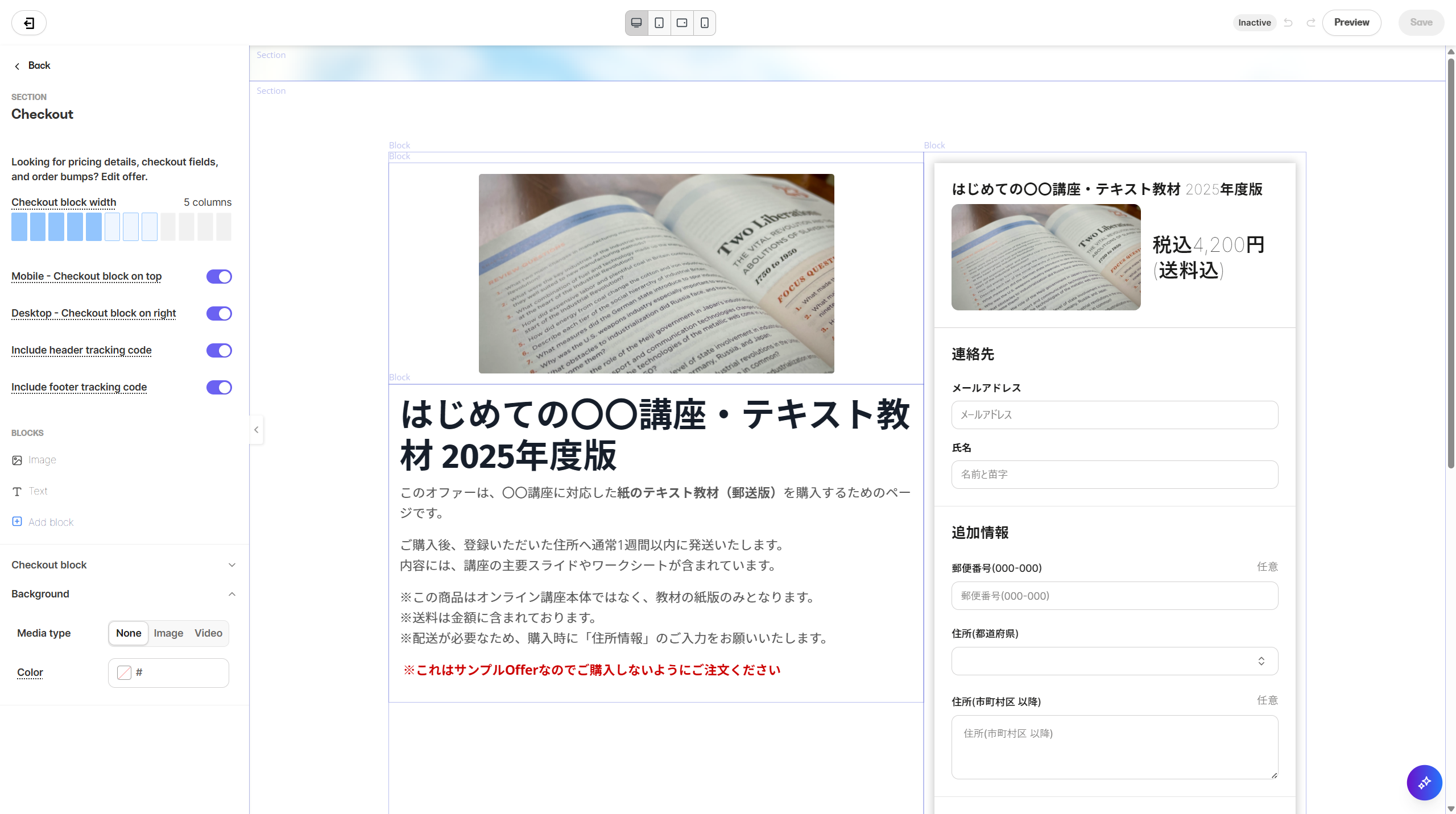Switch to tablet portrait viewport icon

click(659, 23)
